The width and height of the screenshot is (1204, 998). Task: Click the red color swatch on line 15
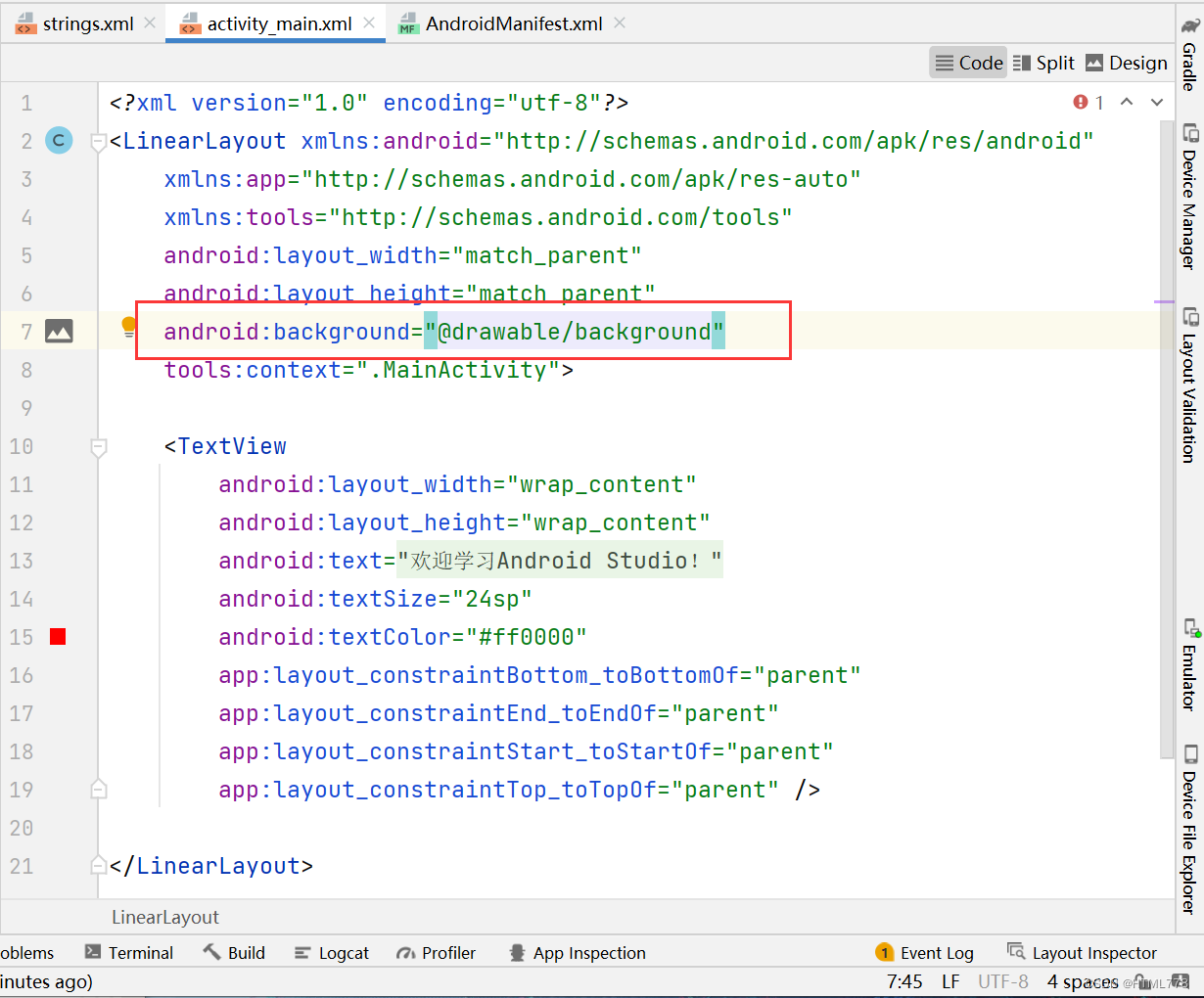tap(58, 637)
